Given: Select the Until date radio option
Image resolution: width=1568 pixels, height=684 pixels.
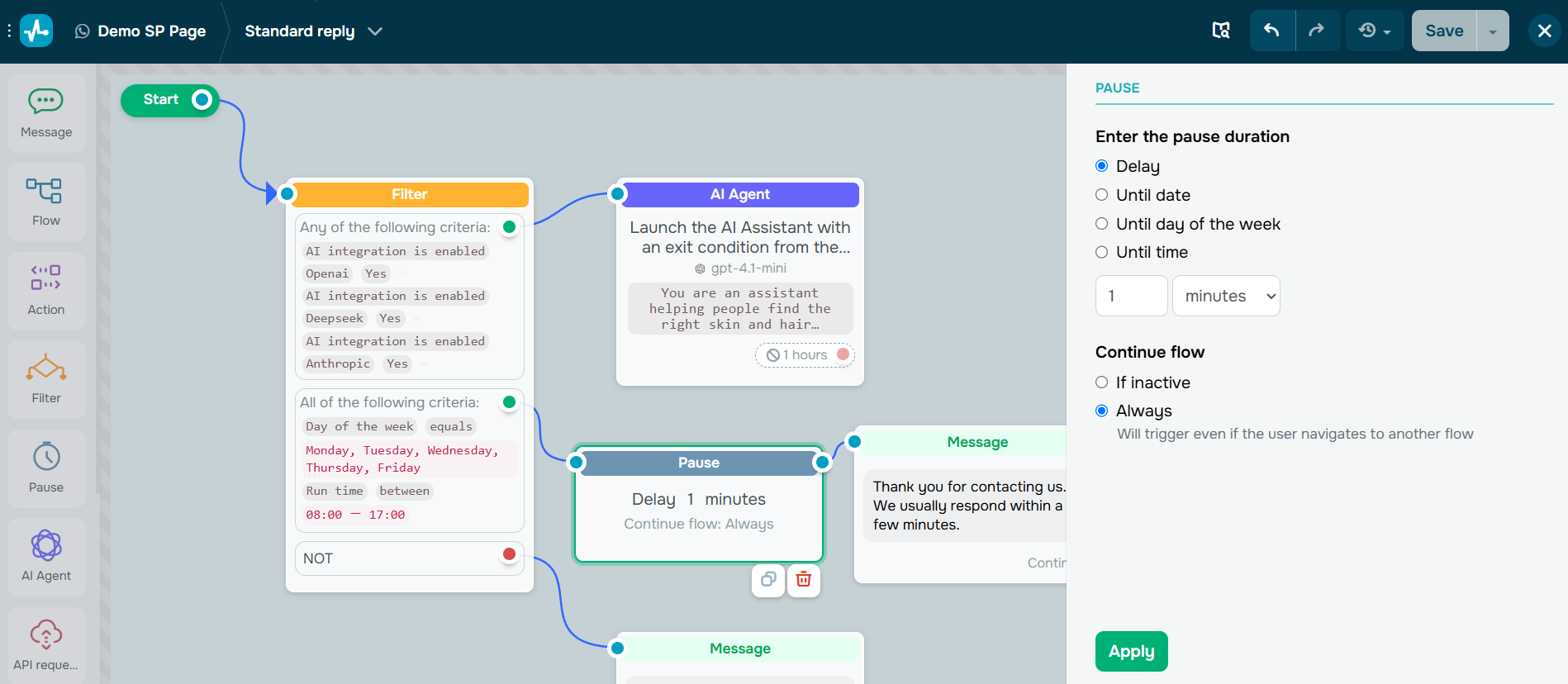Looking at the screenshot, I should pos(1101,195).
